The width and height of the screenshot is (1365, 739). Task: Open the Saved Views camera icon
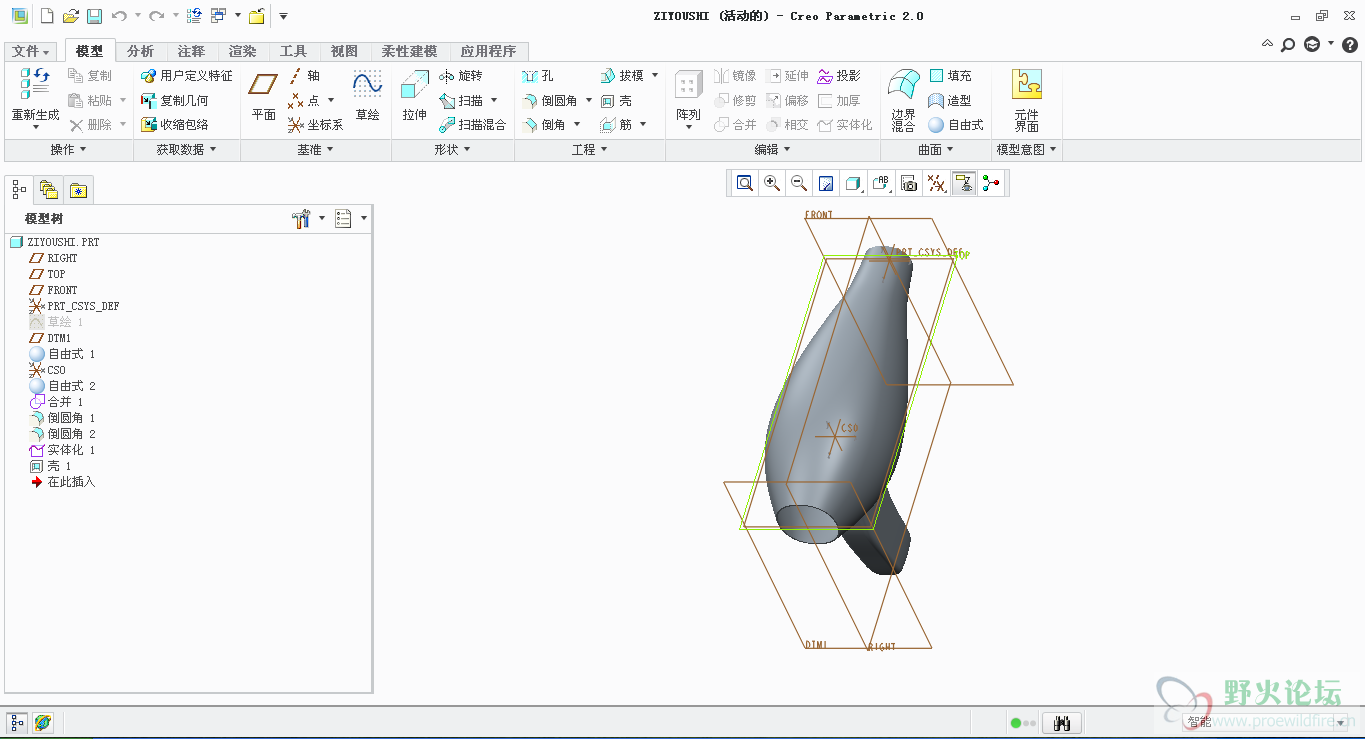click(909, 183)
